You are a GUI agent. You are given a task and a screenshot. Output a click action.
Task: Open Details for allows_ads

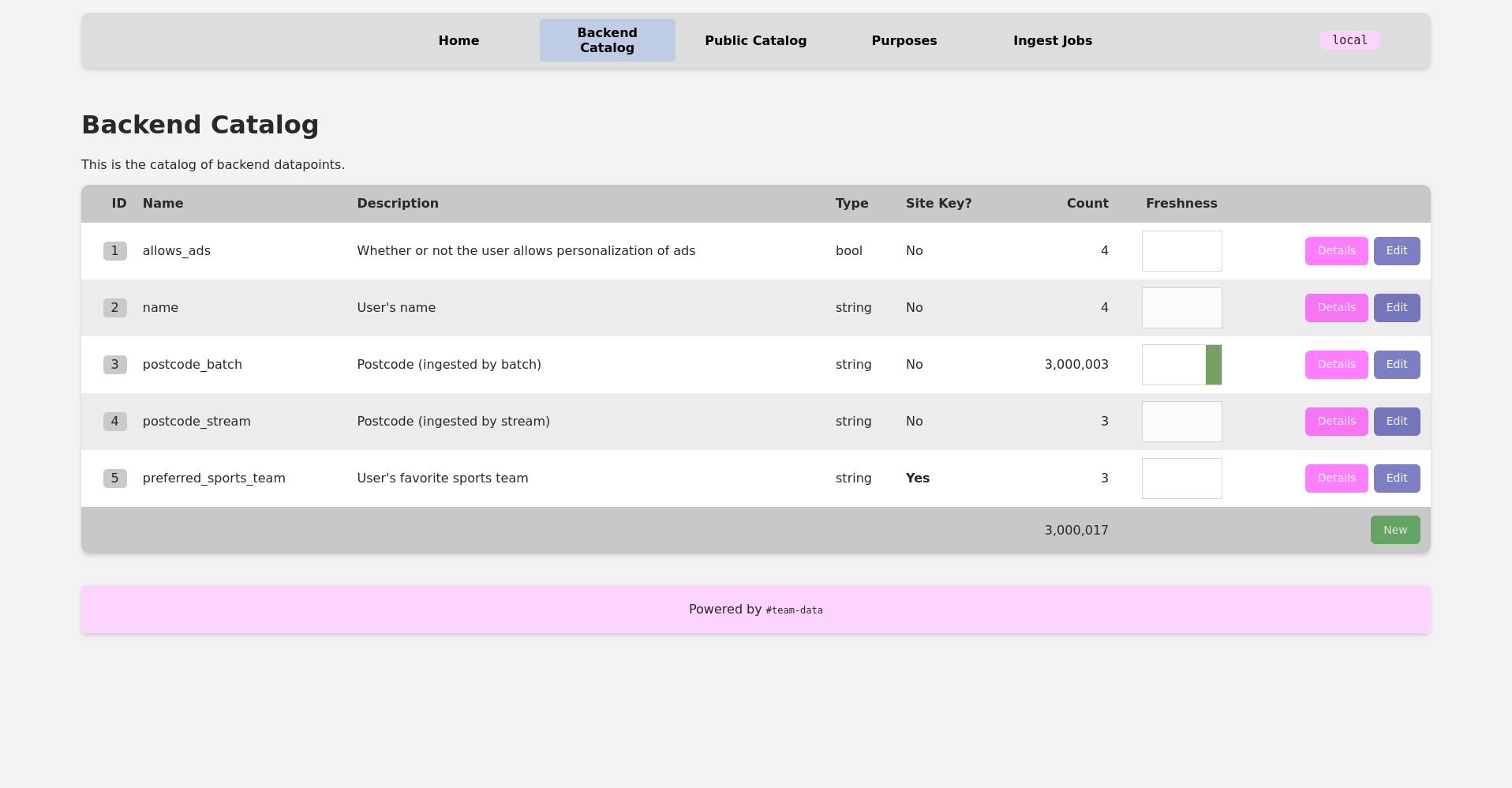(x=1336, y=251)
